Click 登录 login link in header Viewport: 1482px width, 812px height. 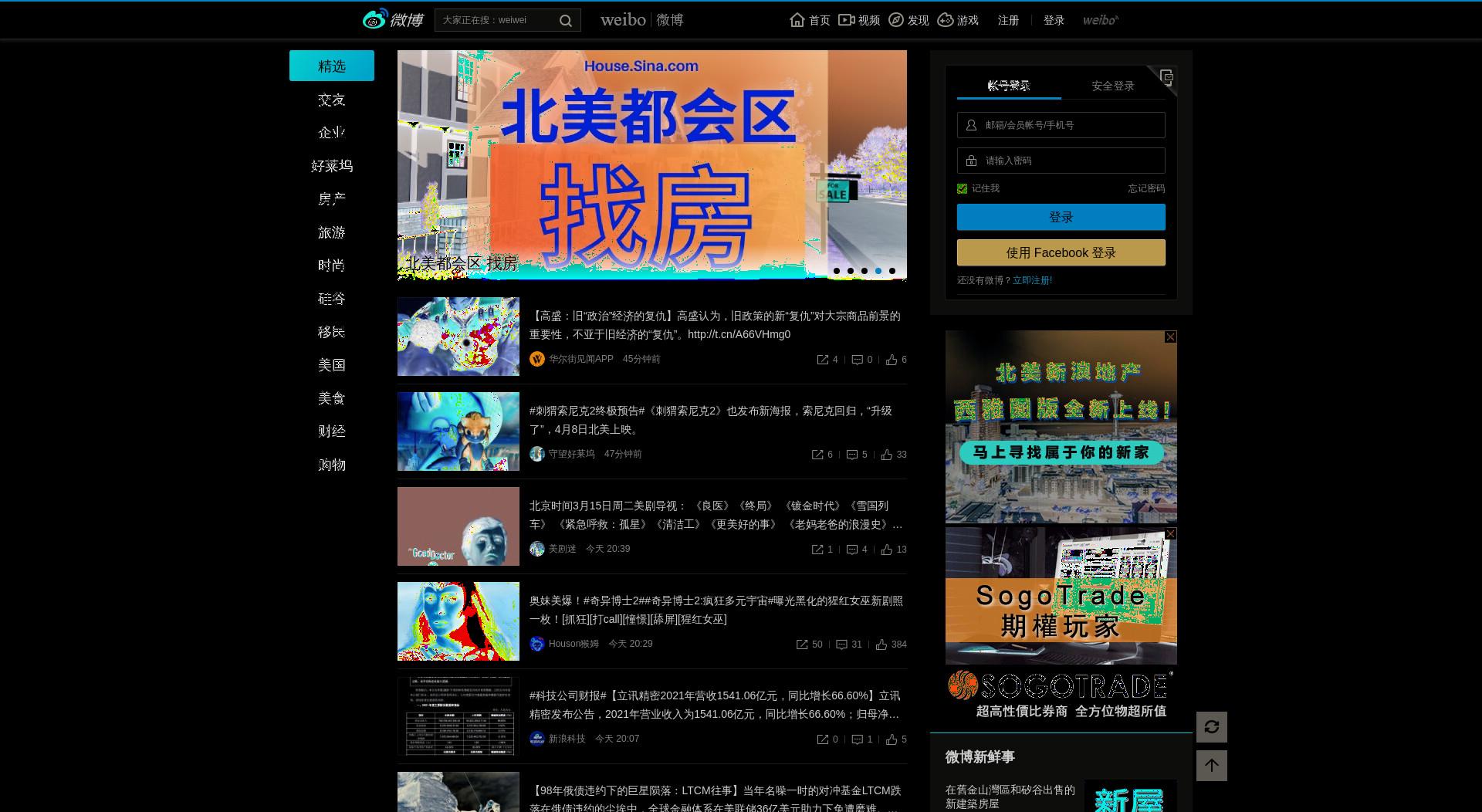[1054, 20]
